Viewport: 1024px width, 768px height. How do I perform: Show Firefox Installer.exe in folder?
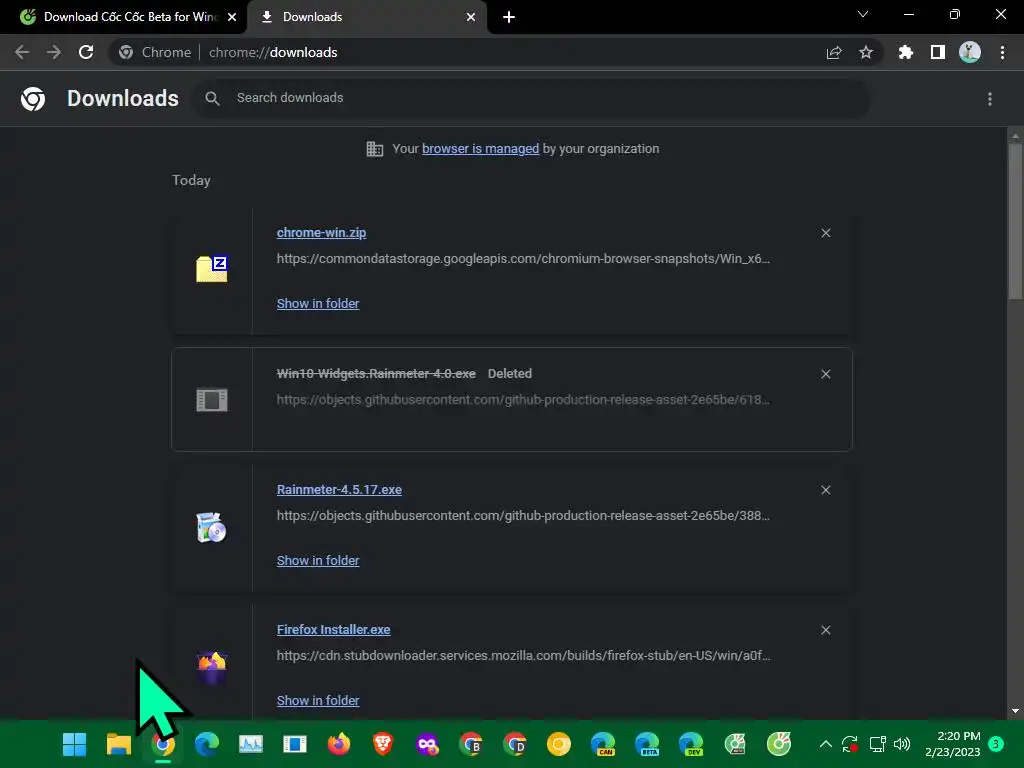pyautogui.click(x=318, y=701)
